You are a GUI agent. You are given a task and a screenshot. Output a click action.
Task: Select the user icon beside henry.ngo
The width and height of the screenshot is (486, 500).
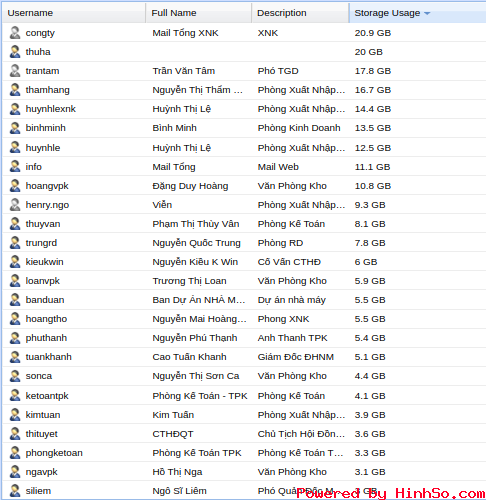tap(15, 205)
